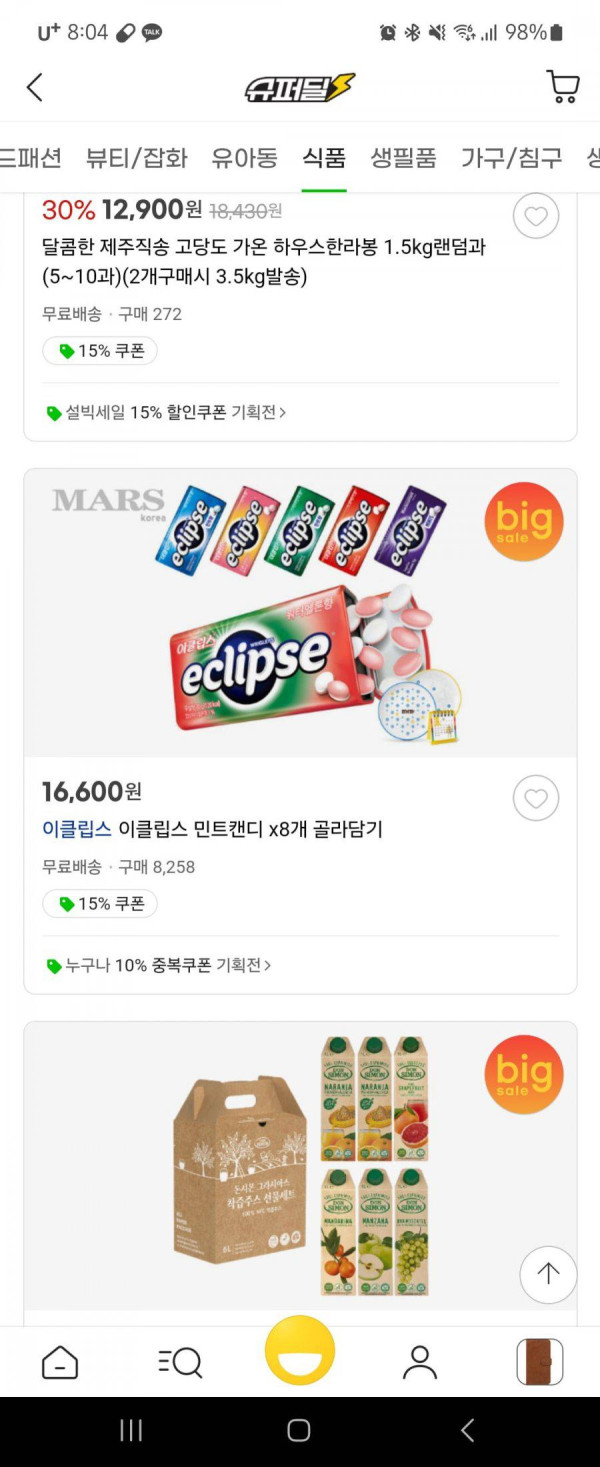Image resolution: width=600 pixels, height=1467 pixels.
Task: View the Eclipse candy product image
Action: (300, 613)
